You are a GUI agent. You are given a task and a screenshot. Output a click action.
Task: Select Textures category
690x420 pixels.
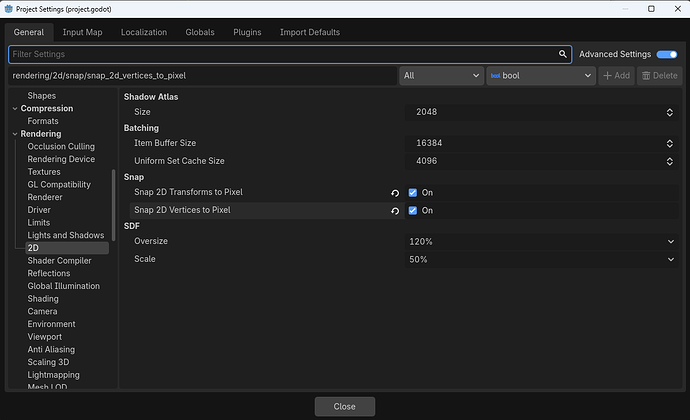point(44,172)
